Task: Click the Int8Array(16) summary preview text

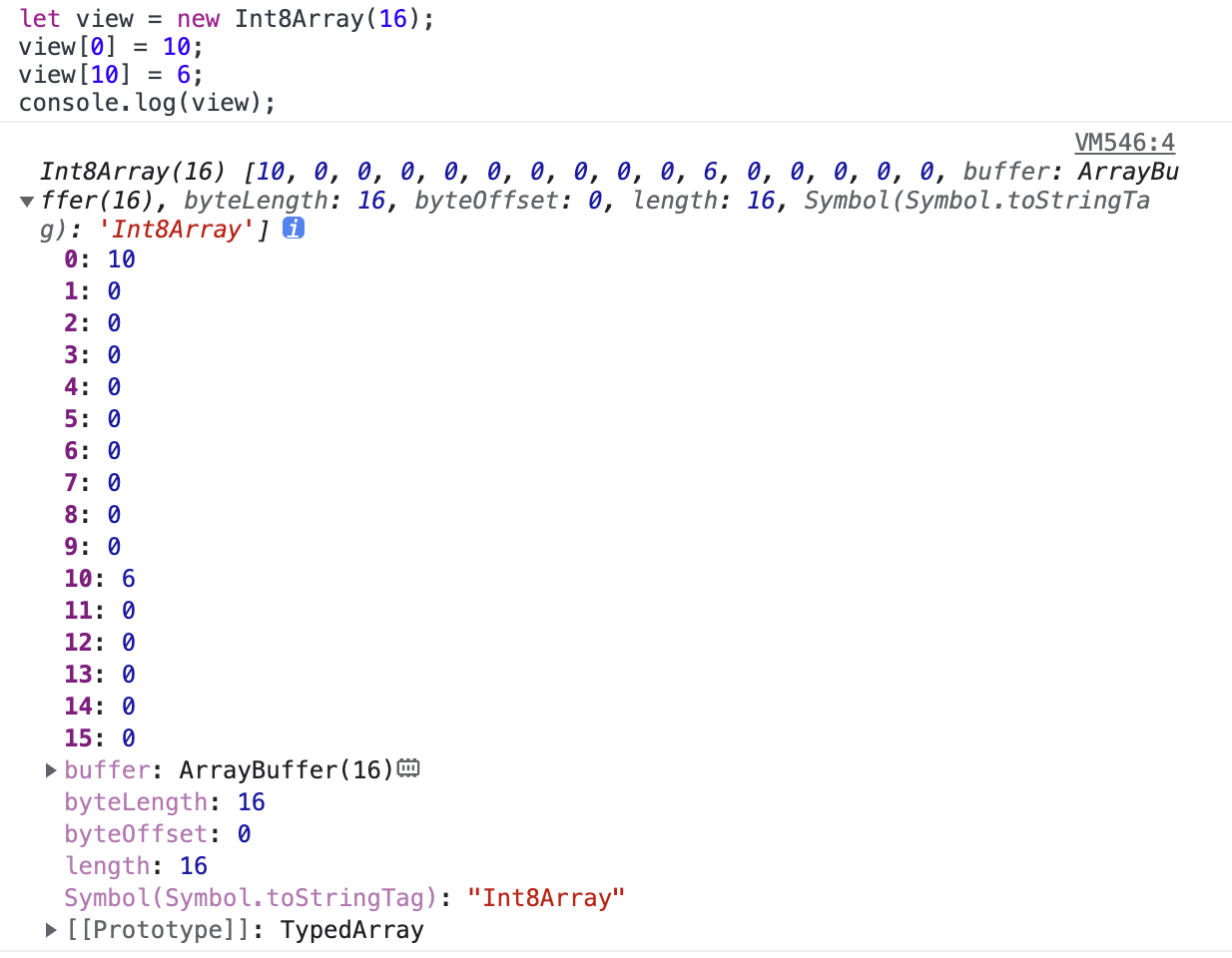Action: 609,201
